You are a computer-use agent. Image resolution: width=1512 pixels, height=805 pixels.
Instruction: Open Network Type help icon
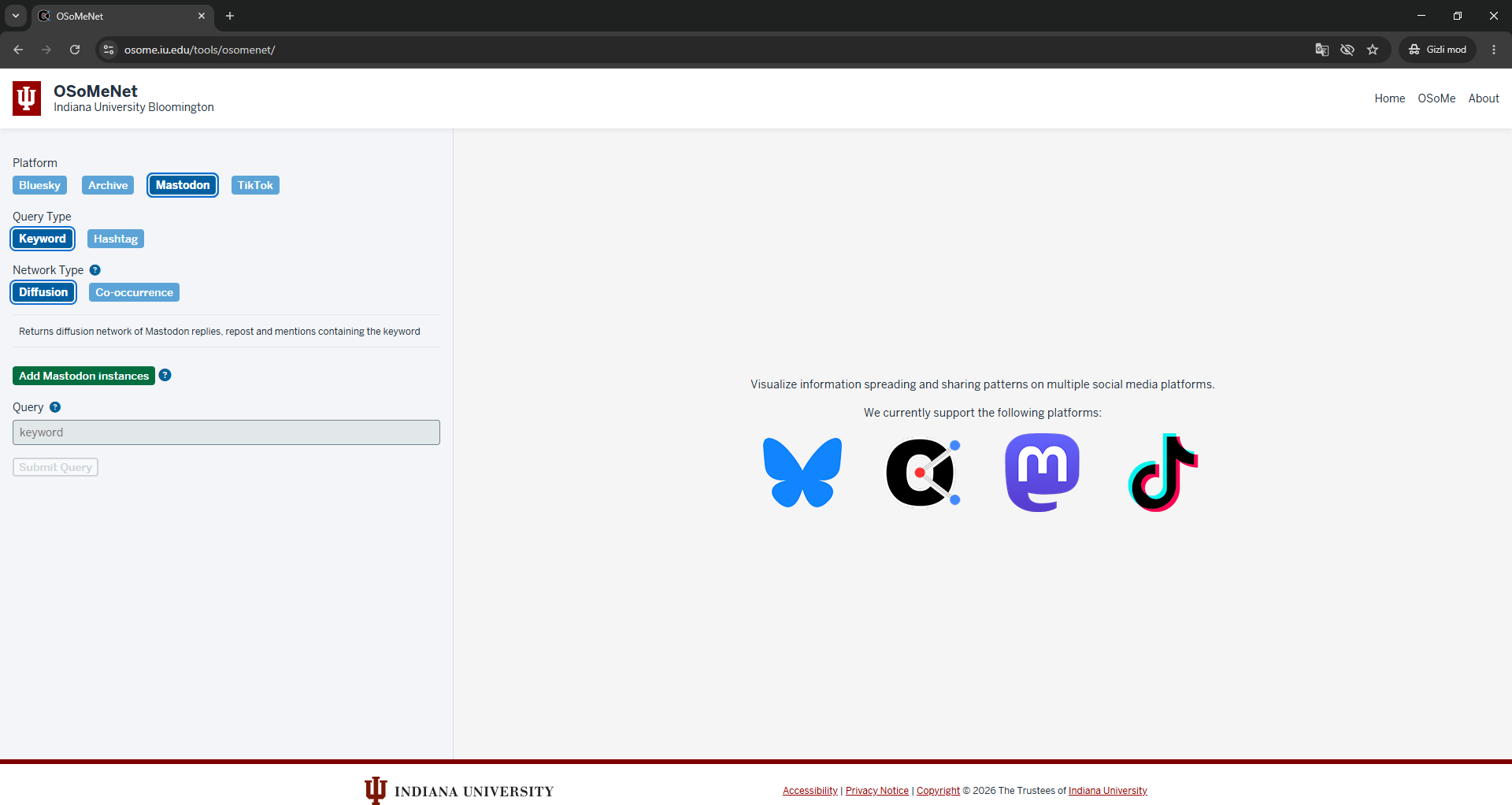95,270
